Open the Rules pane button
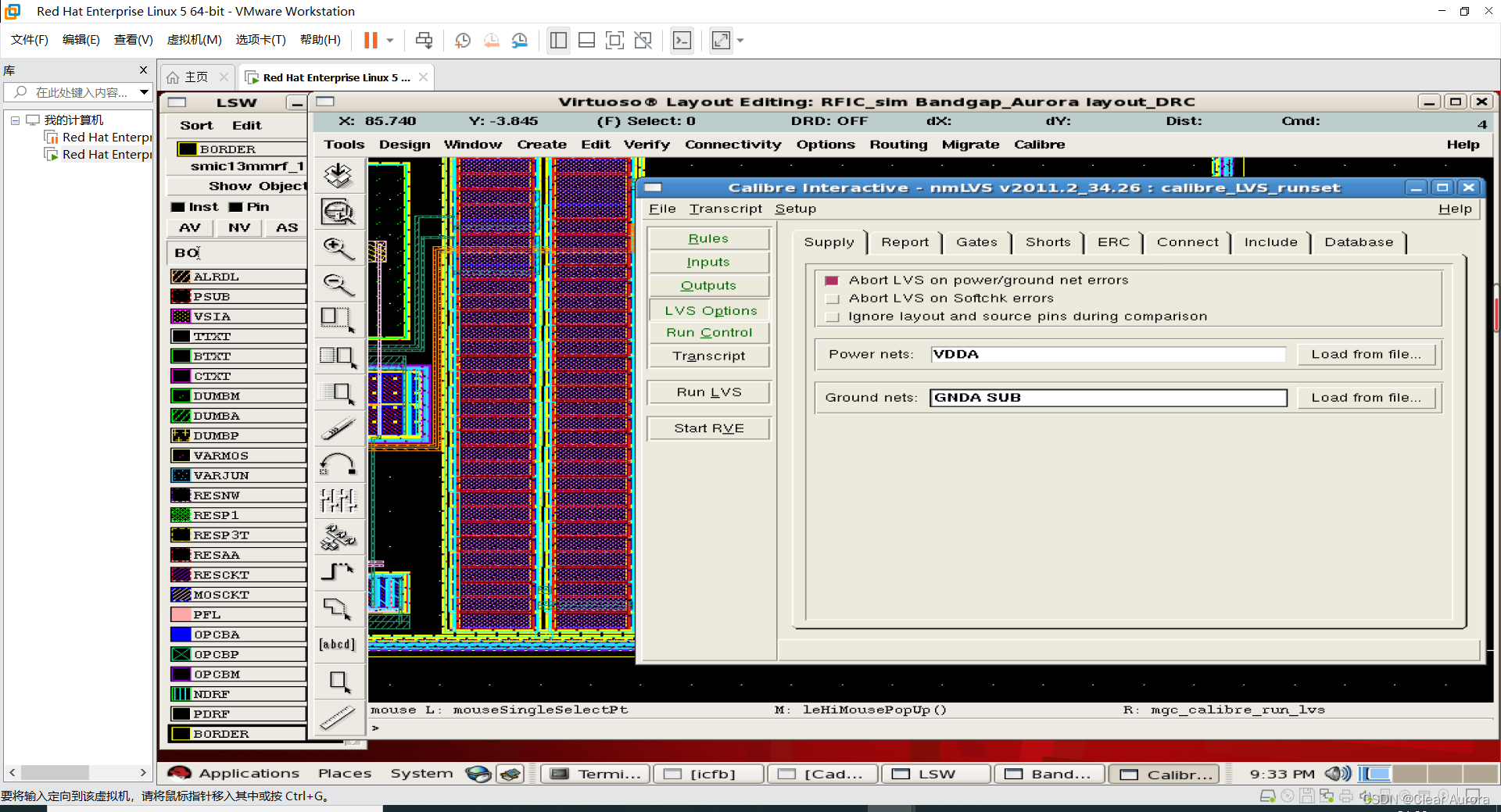Image resolution: width=1501 pixels, height=812 pixels. pyautogui.click(x=709, y=238)
